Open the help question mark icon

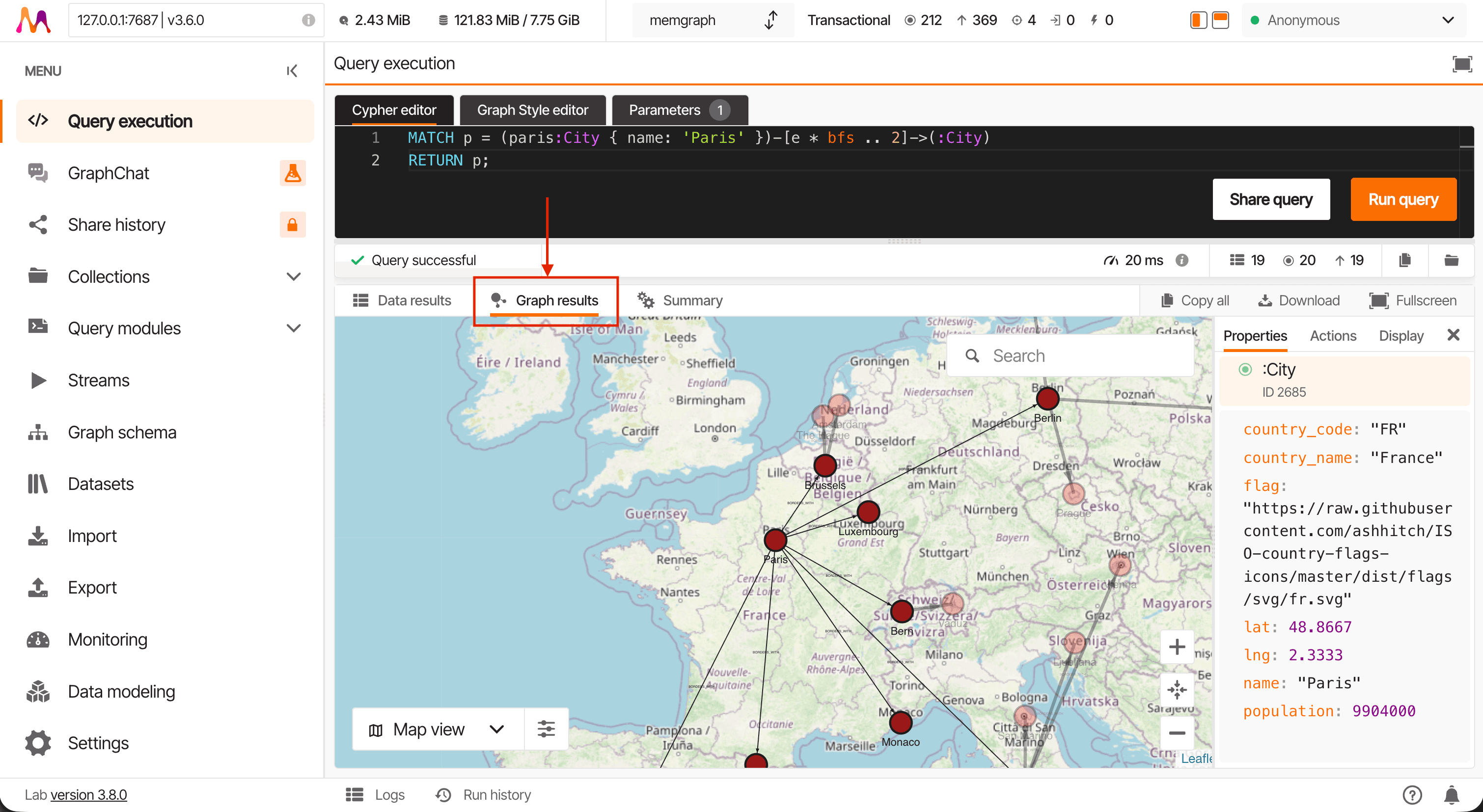pyautogui.click(x=1412, y=795)
